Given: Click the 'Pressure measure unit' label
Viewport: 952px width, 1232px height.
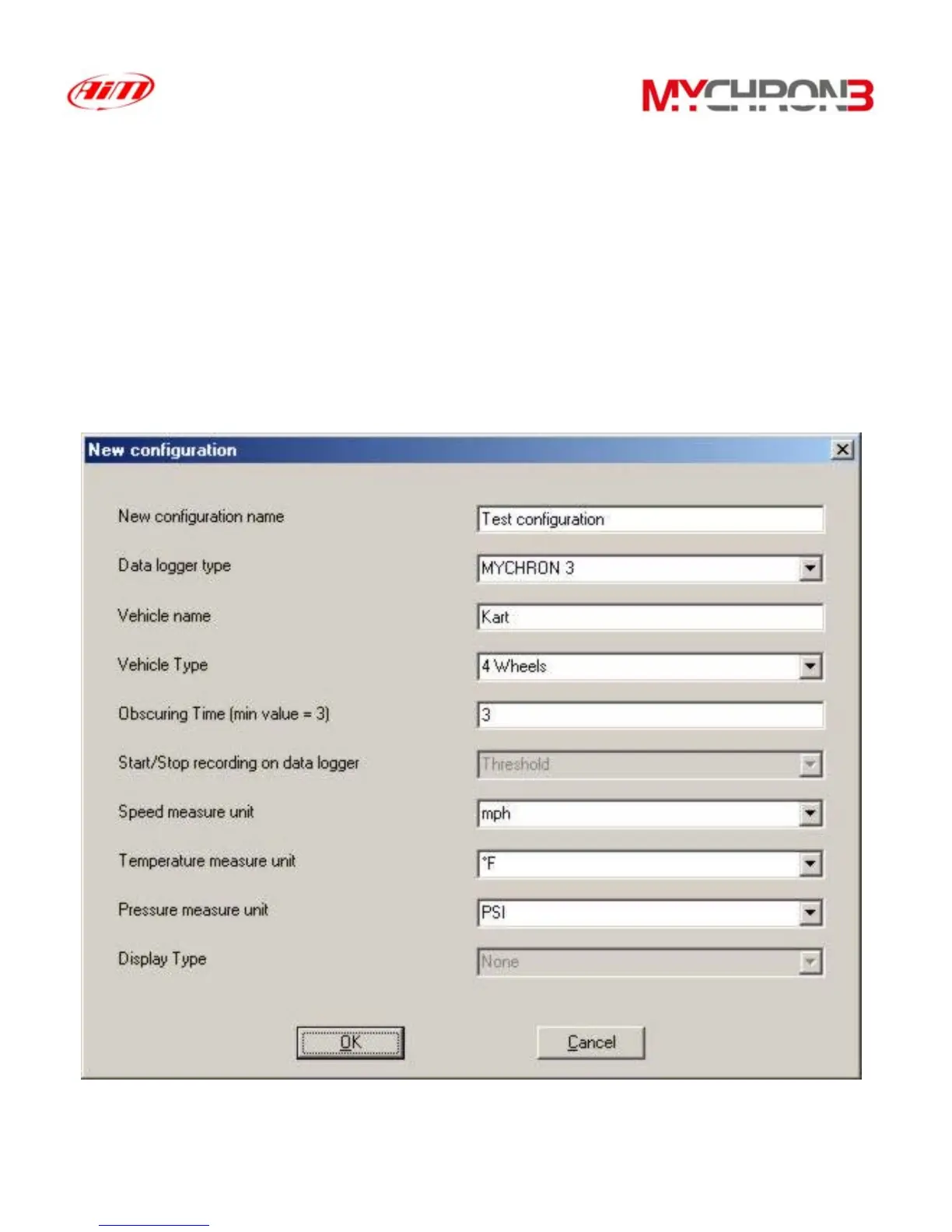Looking at the screenshot, I should click(x=193, y=910).
